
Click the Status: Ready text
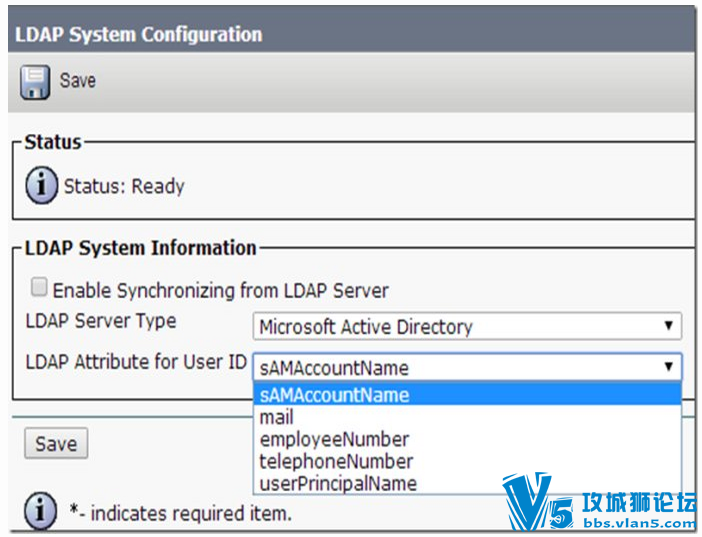pyautogui.click(x=124, y=186)
